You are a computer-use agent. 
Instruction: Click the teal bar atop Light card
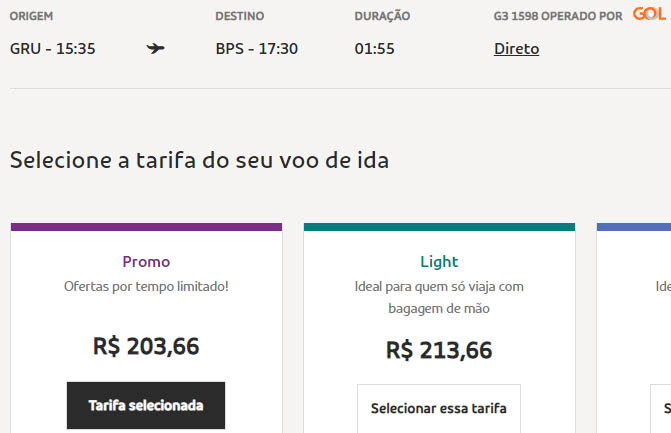pos(439,227)
